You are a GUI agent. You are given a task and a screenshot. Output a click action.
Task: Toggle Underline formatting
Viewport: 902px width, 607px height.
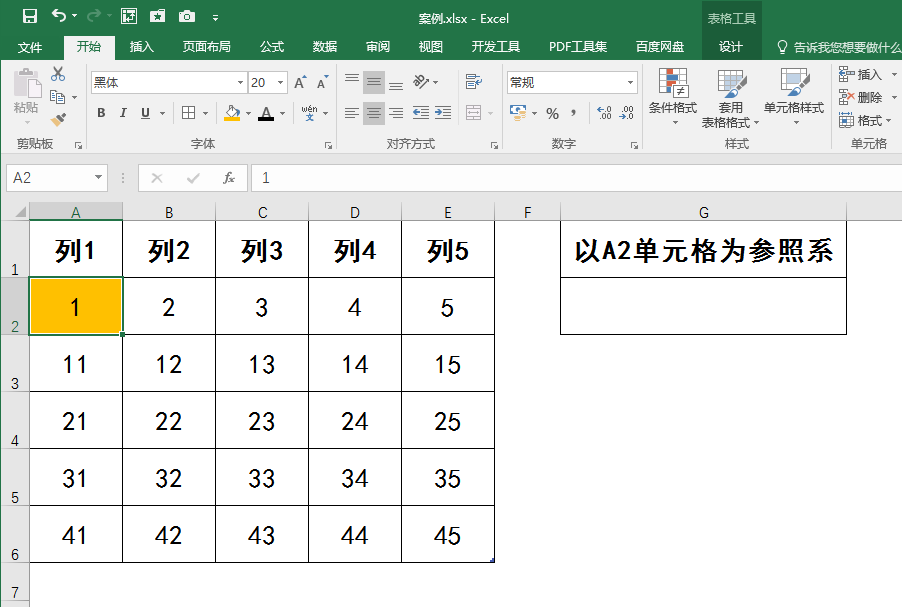tap(146, 113)
